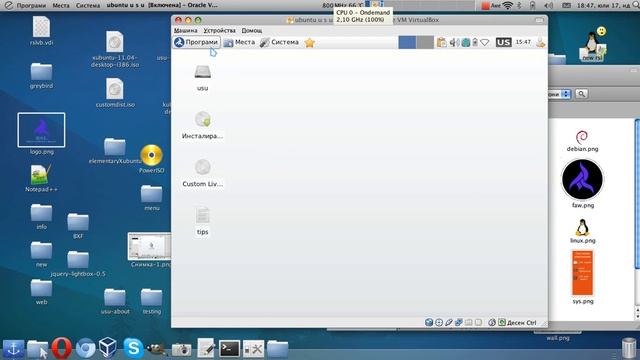
Task: Click the hard disk activity icon in VirtualBox status bar
Action: pyautogui.click(x=429, y=322)
